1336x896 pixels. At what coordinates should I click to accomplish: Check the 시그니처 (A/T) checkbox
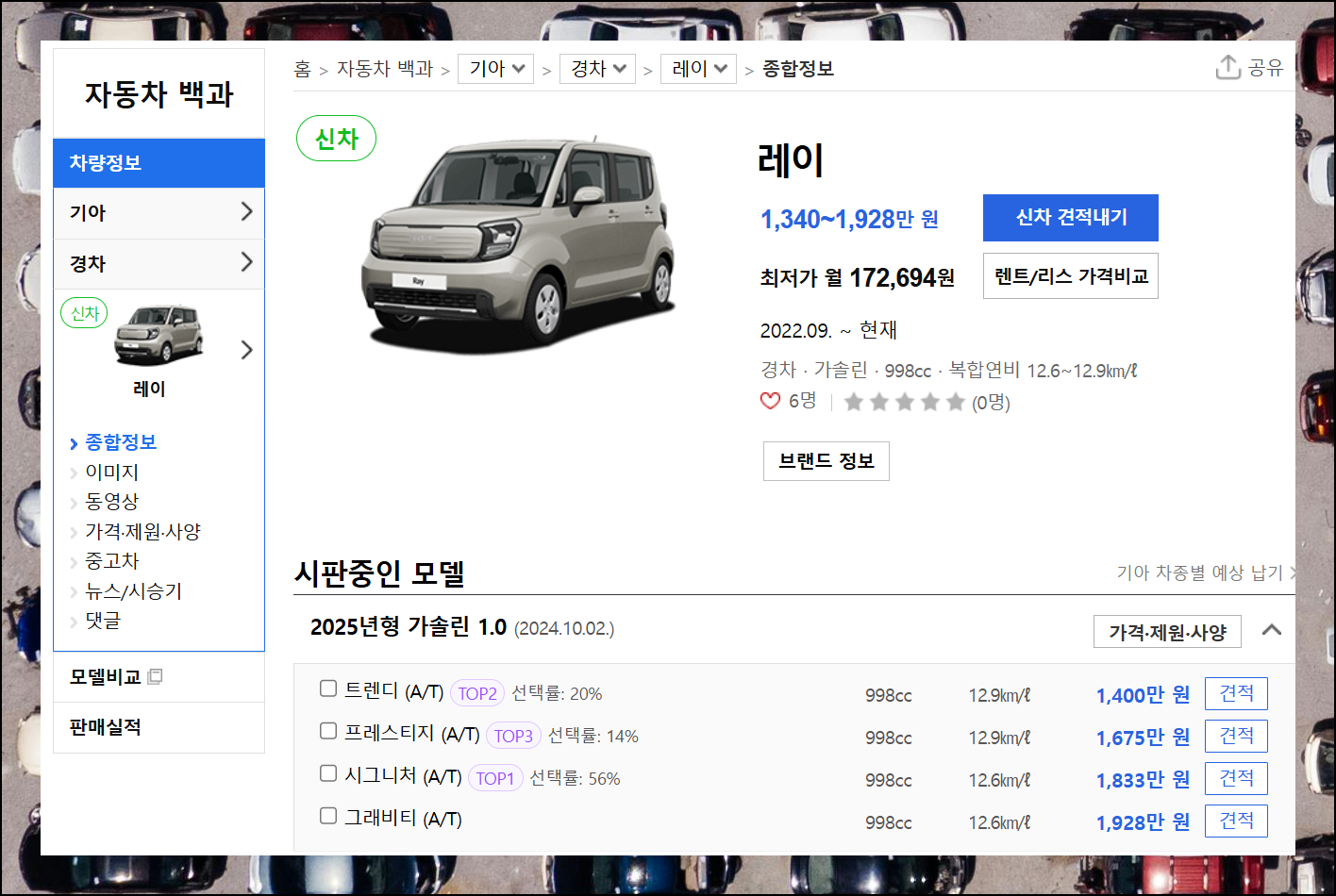(328, 773)
